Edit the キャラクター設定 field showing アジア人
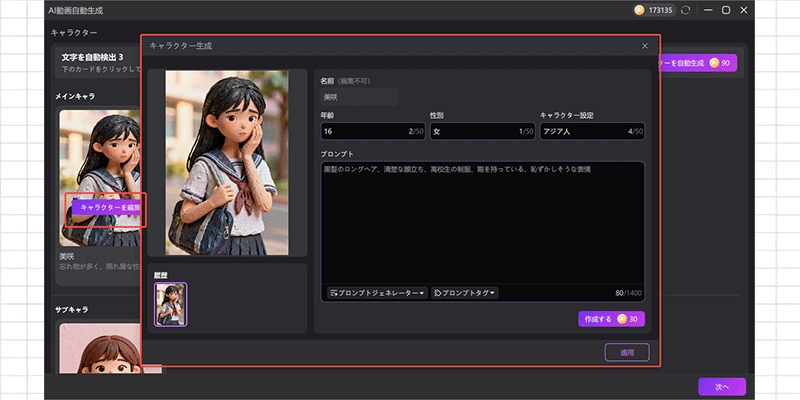This screenshot has width=800, height=400. click(x=592, y=131)
